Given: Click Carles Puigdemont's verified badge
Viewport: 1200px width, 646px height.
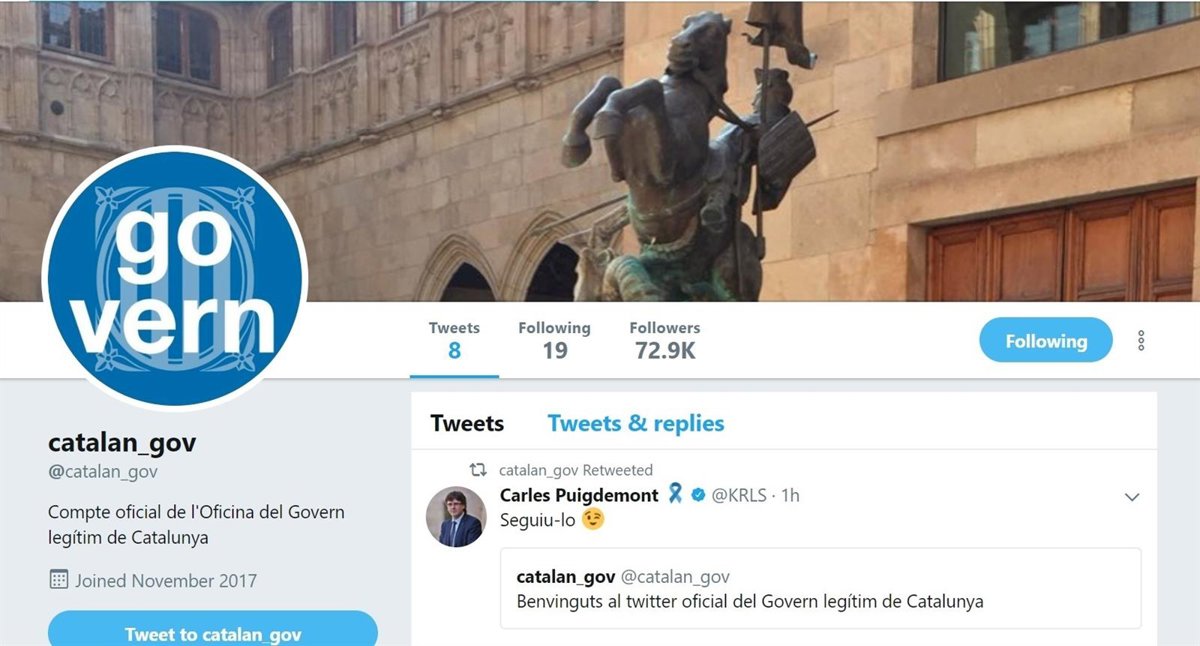Looking at the screenshot, I should [698, 495].
